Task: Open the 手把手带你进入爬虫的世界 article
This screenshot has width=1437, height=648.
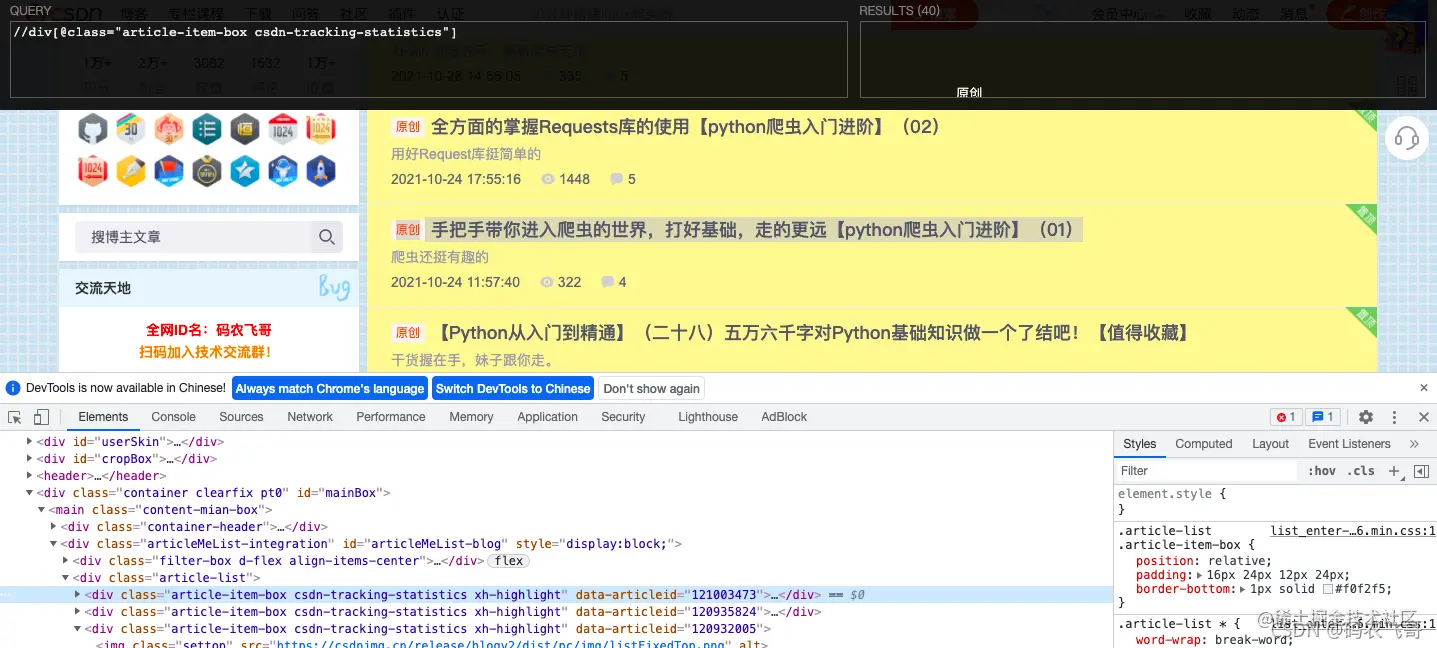Action: pyautogui.click(x=755, y=230)
